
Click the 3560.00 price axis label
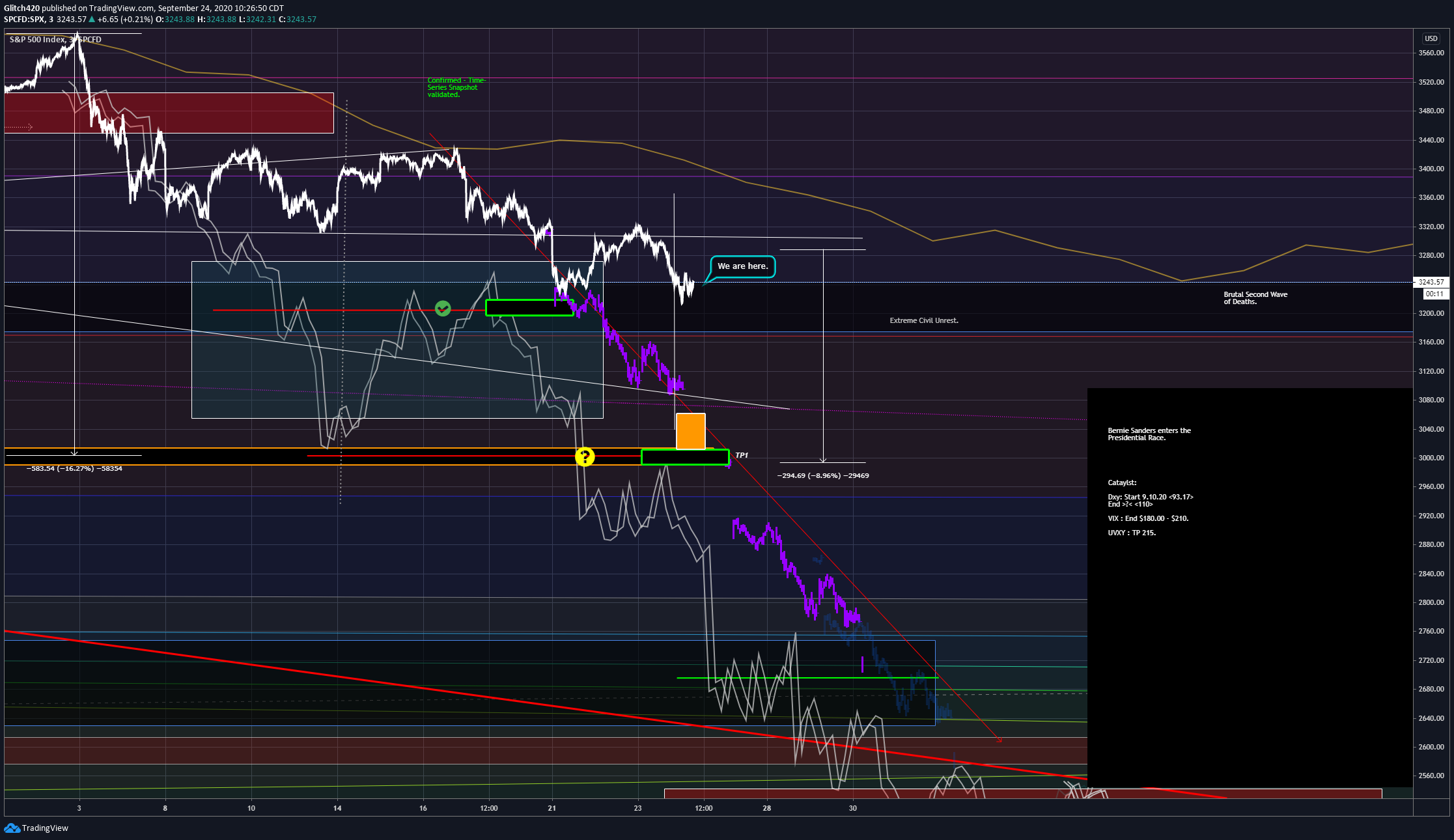(1431, 53)
